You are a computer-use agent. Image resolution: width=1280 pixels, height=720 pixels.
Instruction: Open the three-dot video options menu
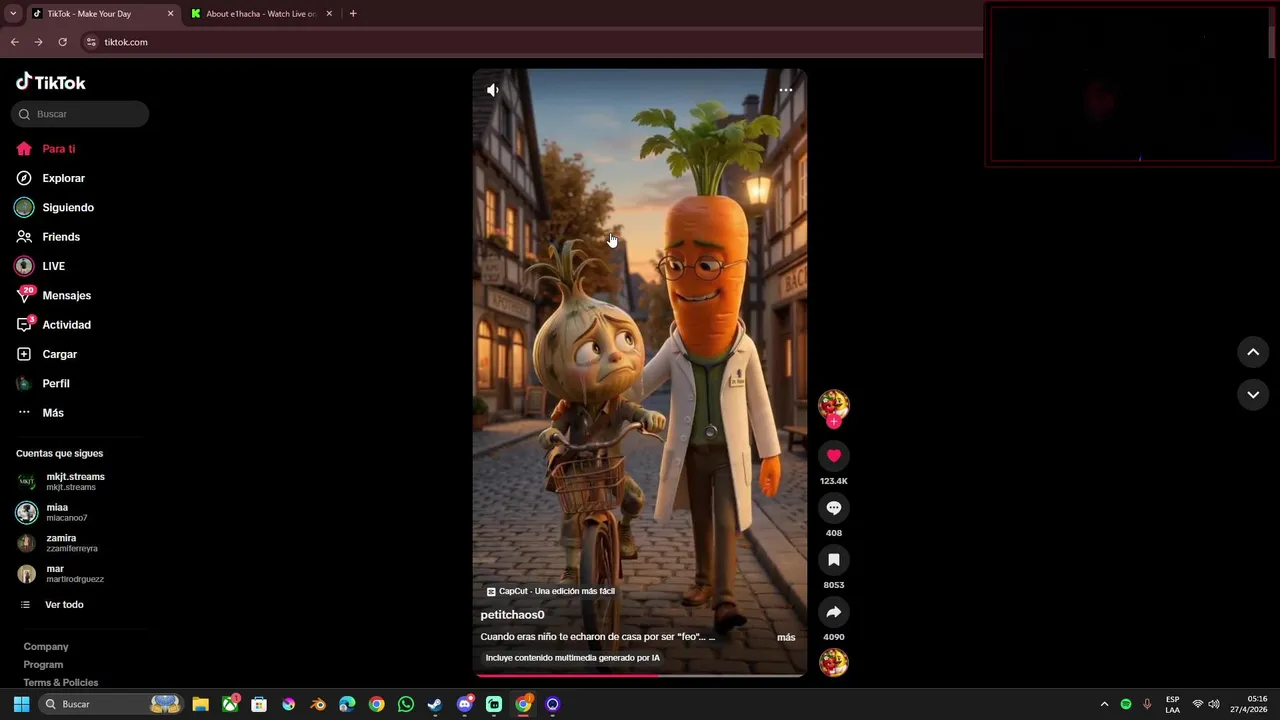tap(786, 90)
